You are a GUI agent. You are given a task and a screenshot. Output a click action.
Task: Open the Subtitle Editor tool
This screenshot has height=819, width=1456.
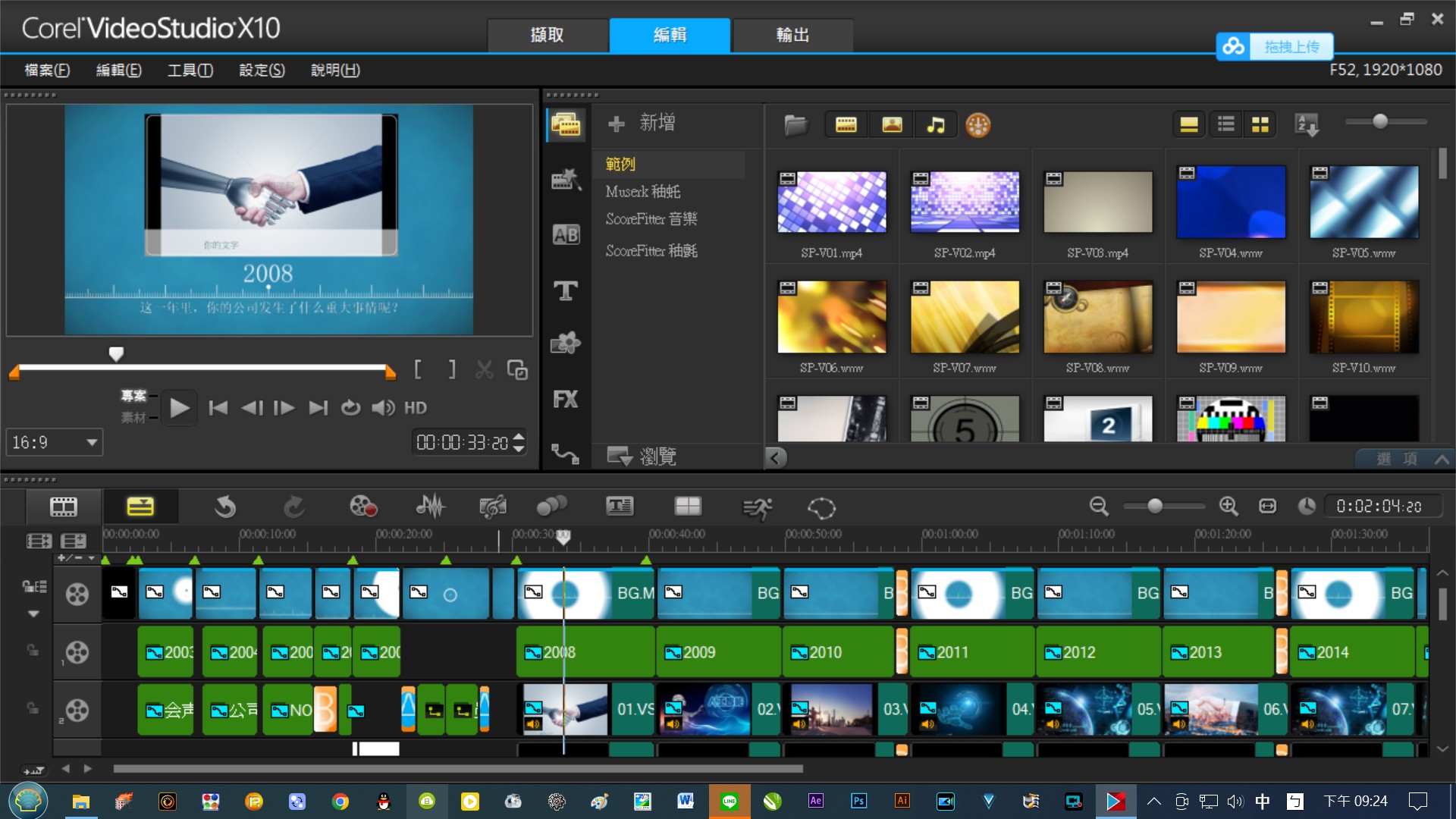[620, 506]
